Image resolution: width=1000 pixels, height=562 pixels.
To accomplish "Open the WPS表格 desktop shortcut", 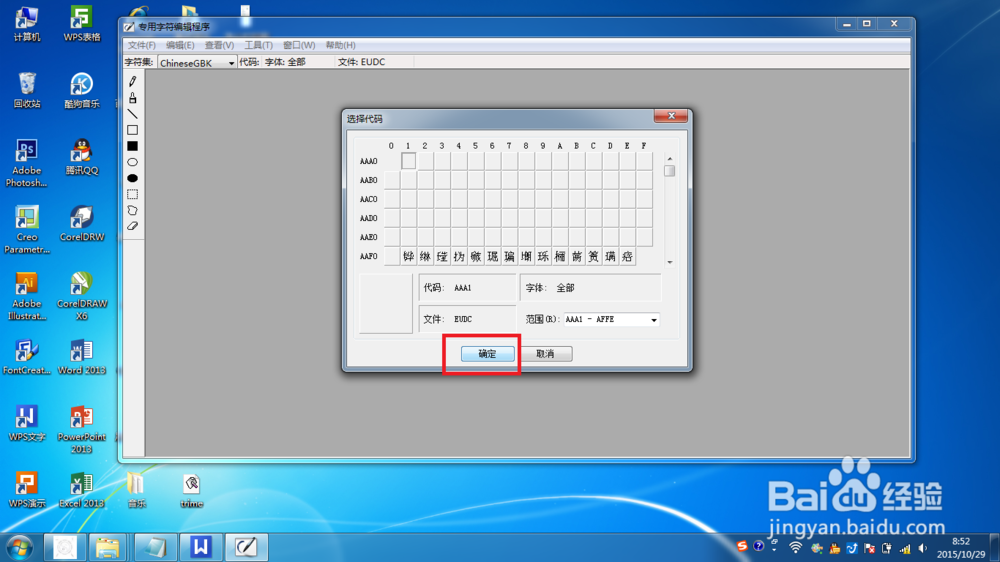I will tap(82, 24).
